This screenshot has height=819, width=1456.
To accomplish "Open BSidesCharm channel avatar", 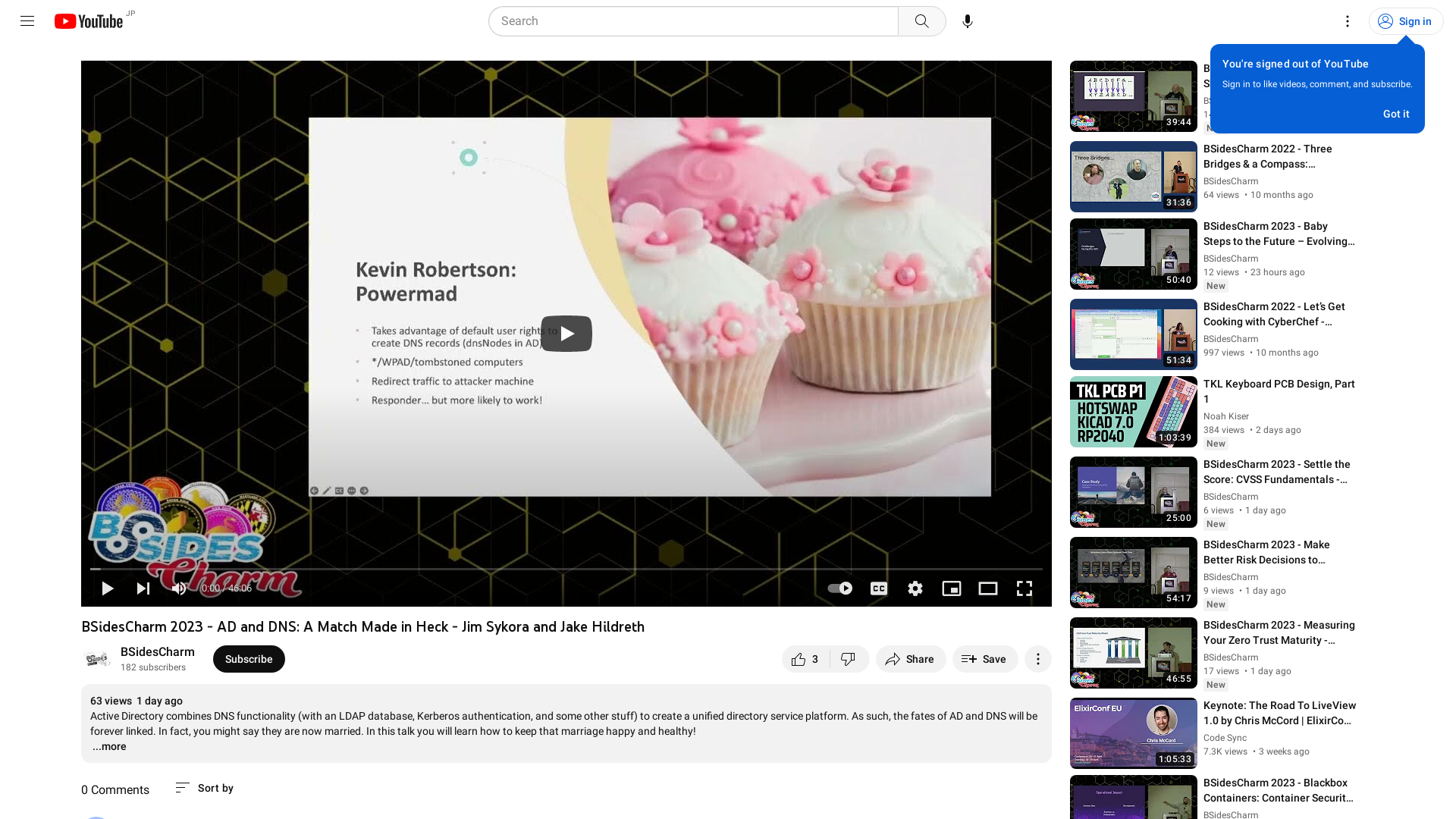I will click(97, 659).
